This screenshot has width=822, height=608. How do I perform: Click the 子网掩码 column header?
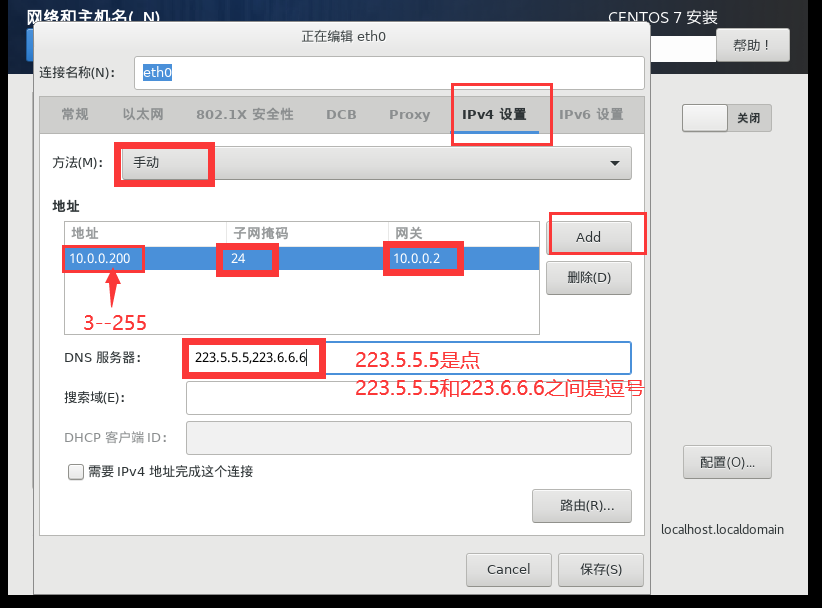(307, 233)
